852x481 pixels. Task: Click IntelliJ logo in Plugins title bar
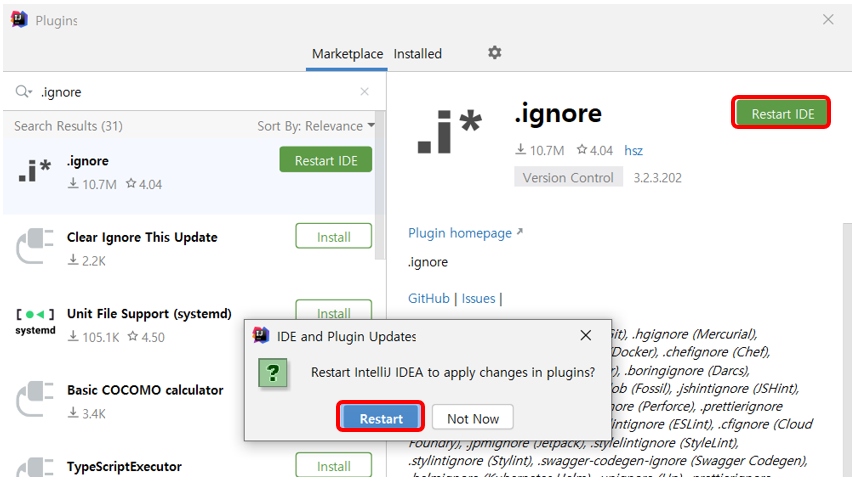click(x=19, y=20)
